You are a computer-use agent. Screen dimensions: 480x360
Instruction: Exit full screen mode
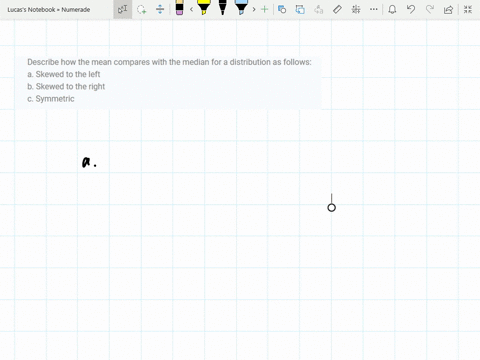tap(468, 9)
